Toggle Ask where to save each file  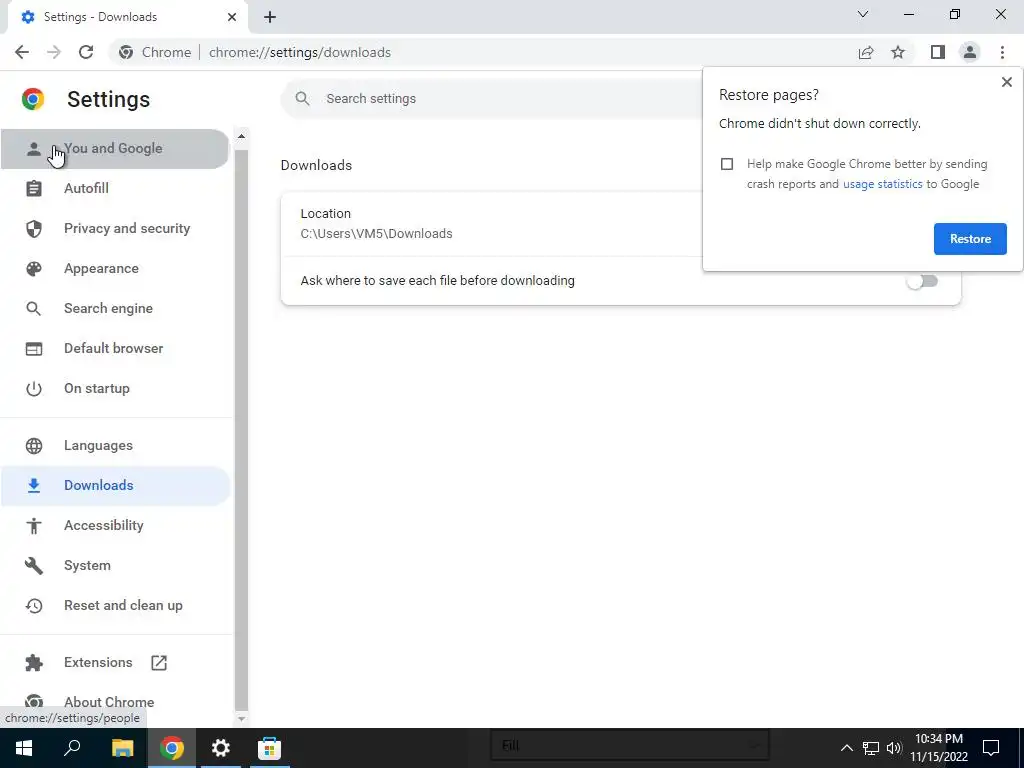coord(922,281)
